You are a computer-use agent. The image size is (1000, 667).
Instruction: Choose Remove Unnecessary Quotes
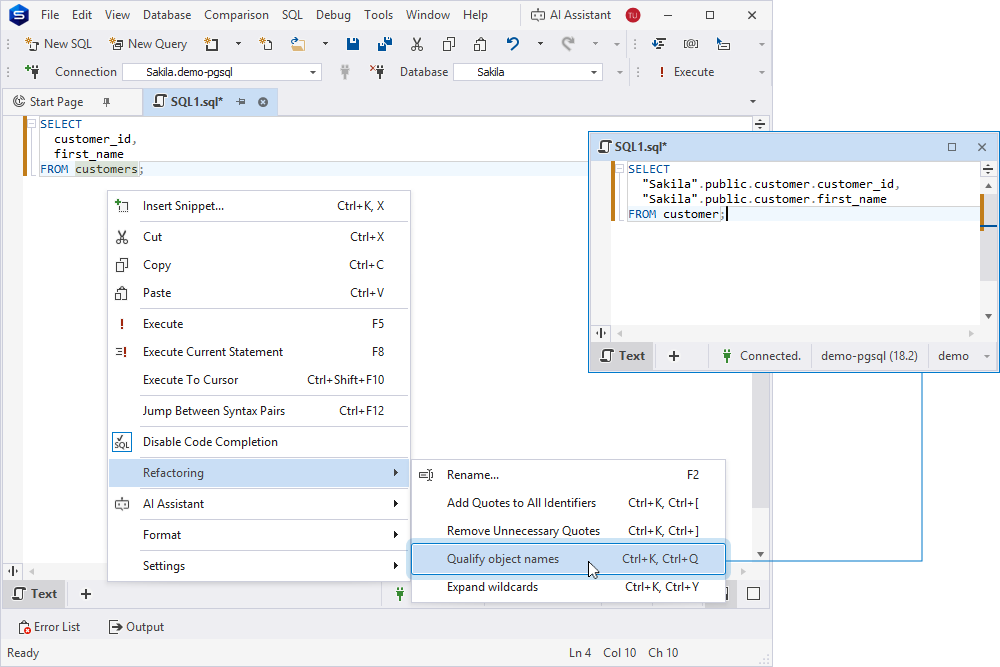(568, 531)
